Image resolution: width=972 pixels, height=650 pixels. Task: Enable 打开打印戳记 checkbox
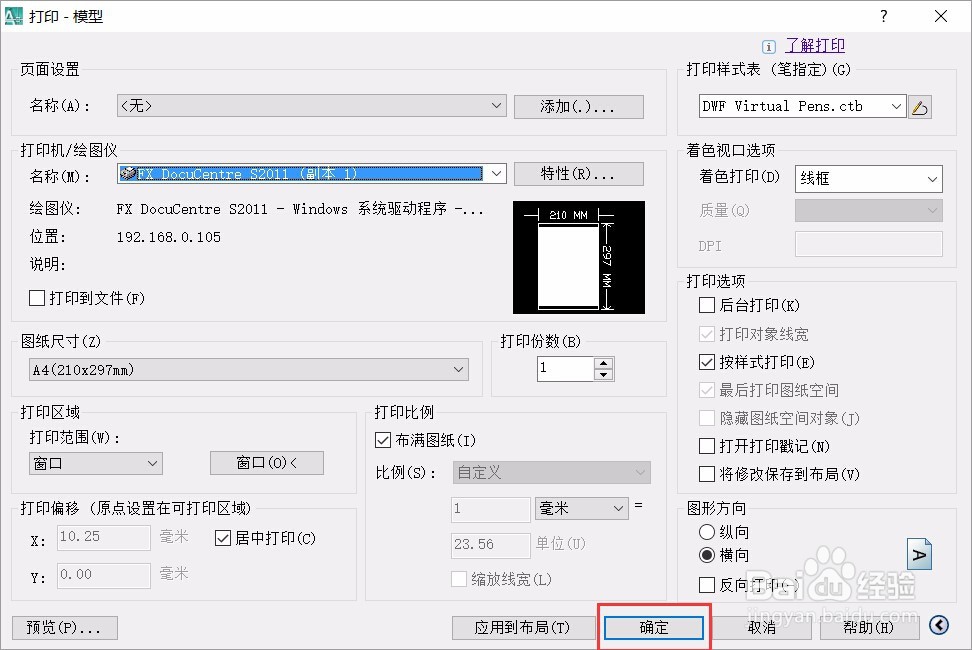pos(707,446)
